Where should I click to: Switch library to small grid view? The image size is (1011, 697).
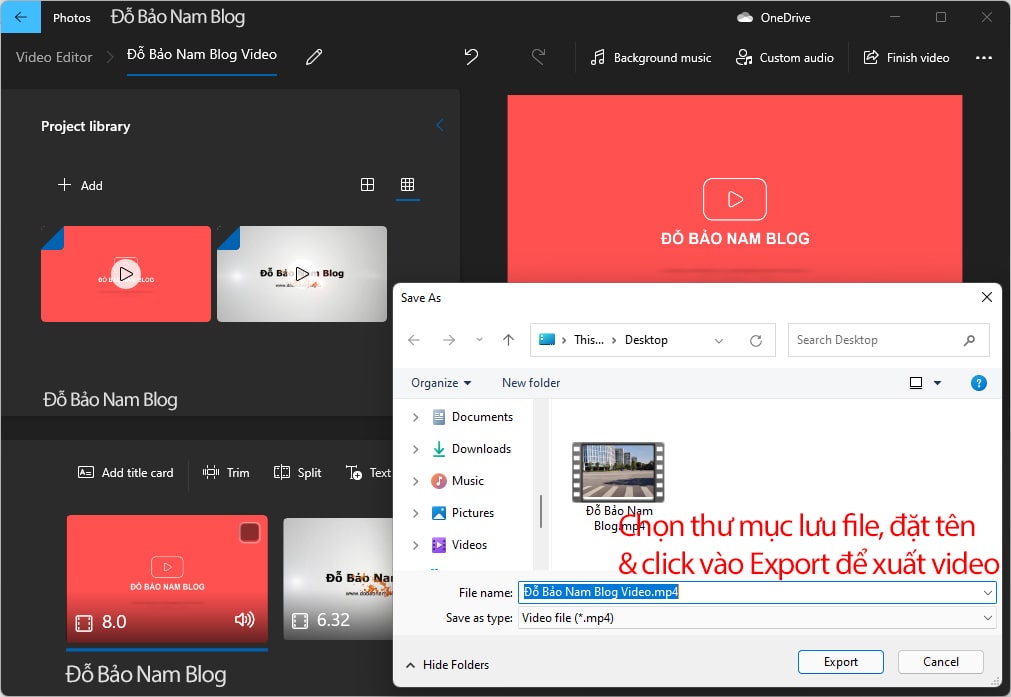tap(407, 185)
